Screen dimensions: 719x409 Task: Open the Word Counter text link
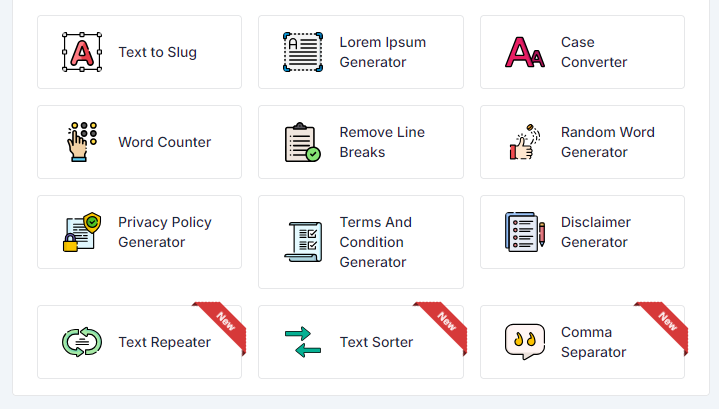click(x=164, y=142)
